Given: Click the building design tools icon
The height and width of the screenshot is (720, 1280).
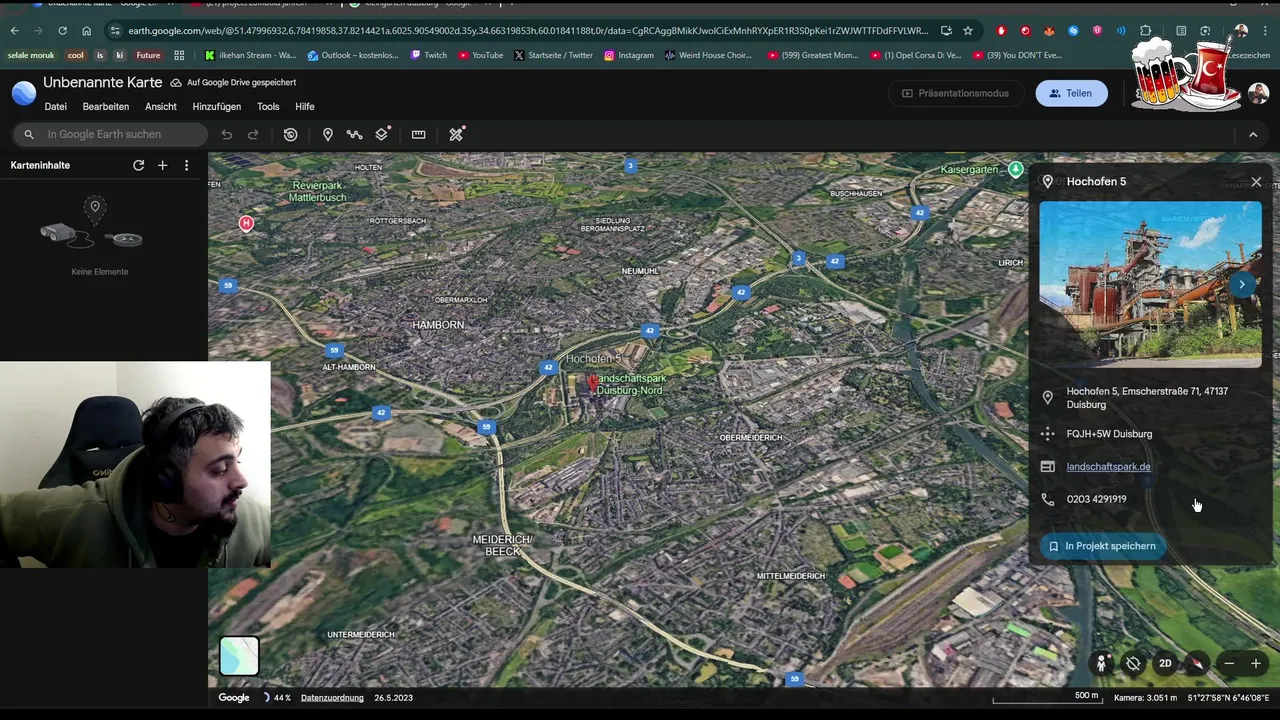Looking at the screenshot, I should pos(456,134).
